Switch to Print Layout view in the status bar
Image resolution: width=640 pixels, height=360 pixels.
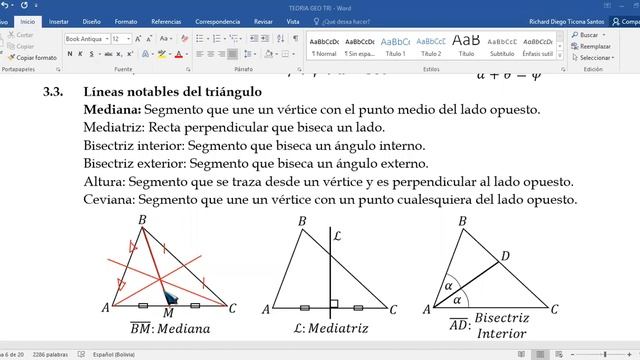coord(540,354)
